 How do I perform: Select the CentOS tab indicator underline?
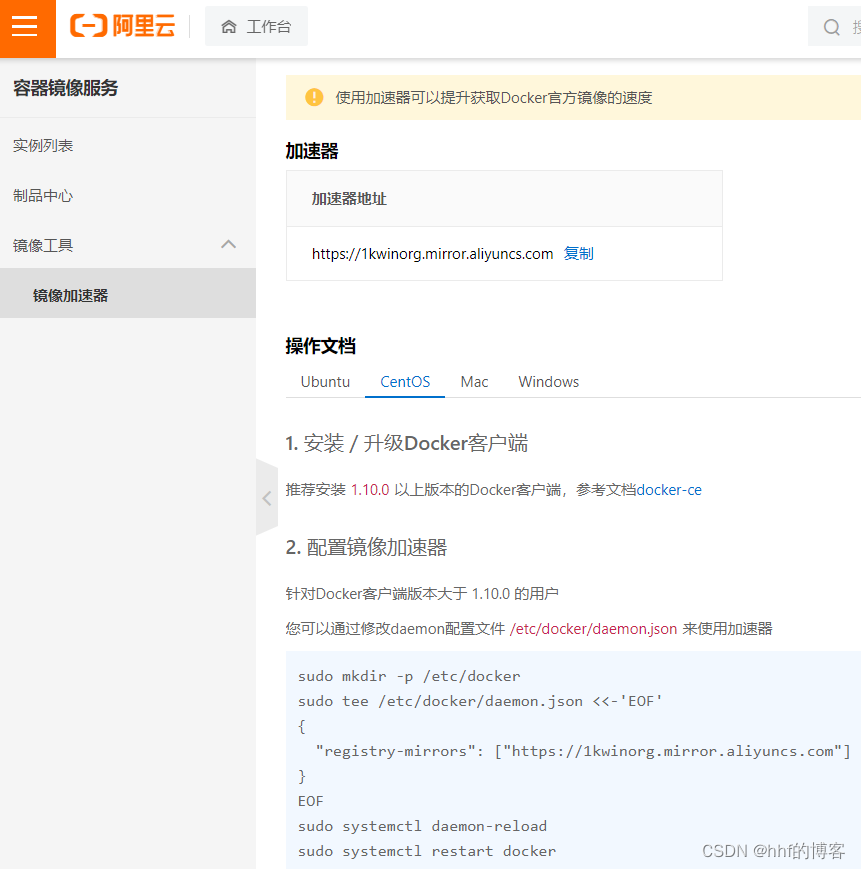[x=404, y=396]
